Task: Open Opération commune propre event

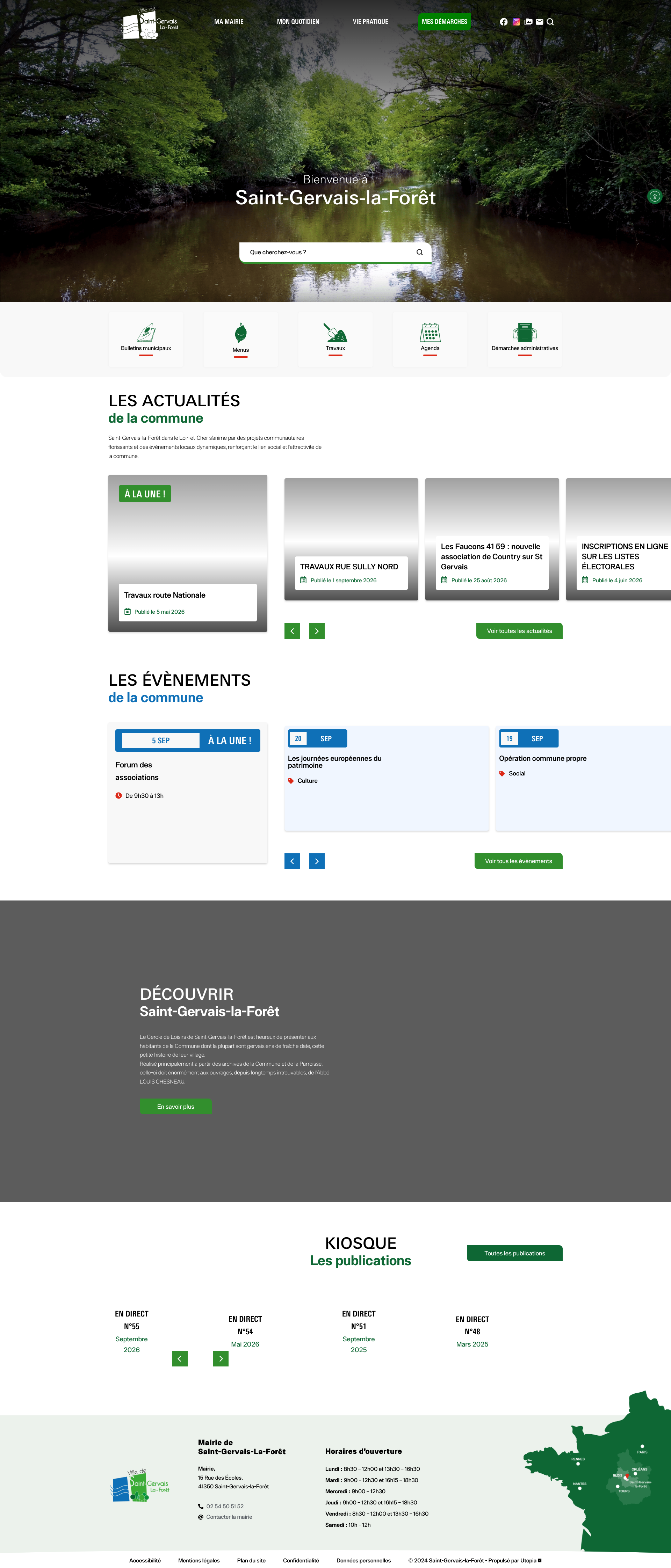Action: tap(583, 778)
